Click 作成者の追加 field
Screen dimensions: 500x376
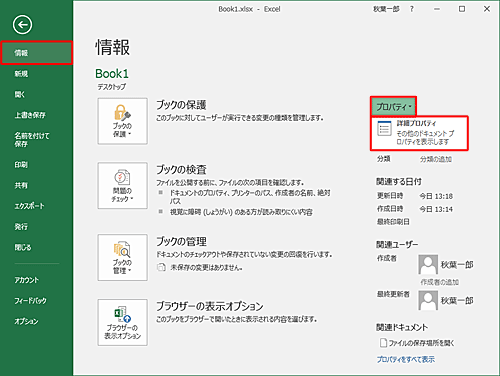pyautogui.click(x=439, y=282)
